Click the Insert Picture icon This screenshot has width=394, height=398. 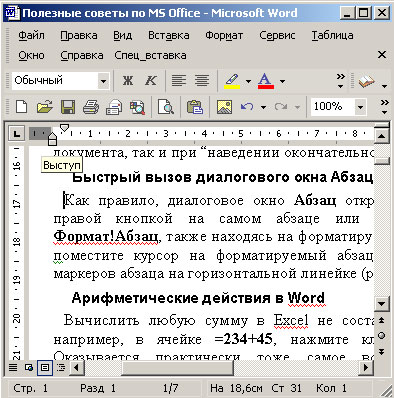(x=224, y=107)
